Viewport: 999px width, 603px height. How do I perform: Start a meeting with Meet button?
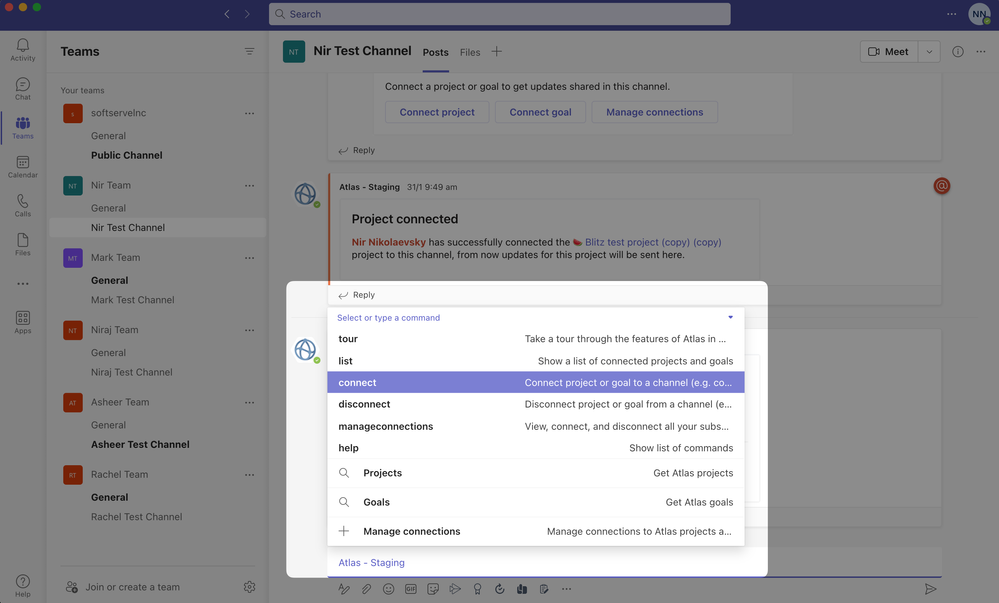click(889, 52)
